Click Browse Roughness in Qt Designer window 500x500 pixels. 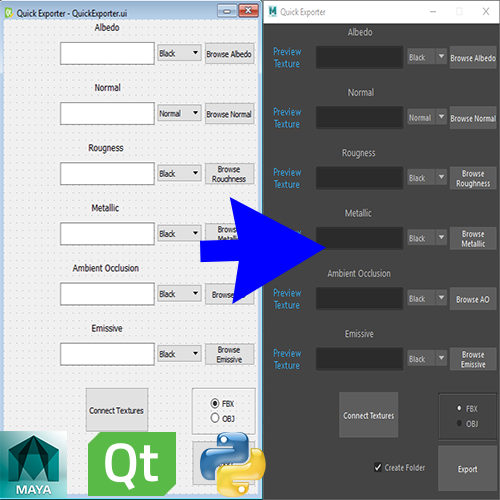point(229,174)
